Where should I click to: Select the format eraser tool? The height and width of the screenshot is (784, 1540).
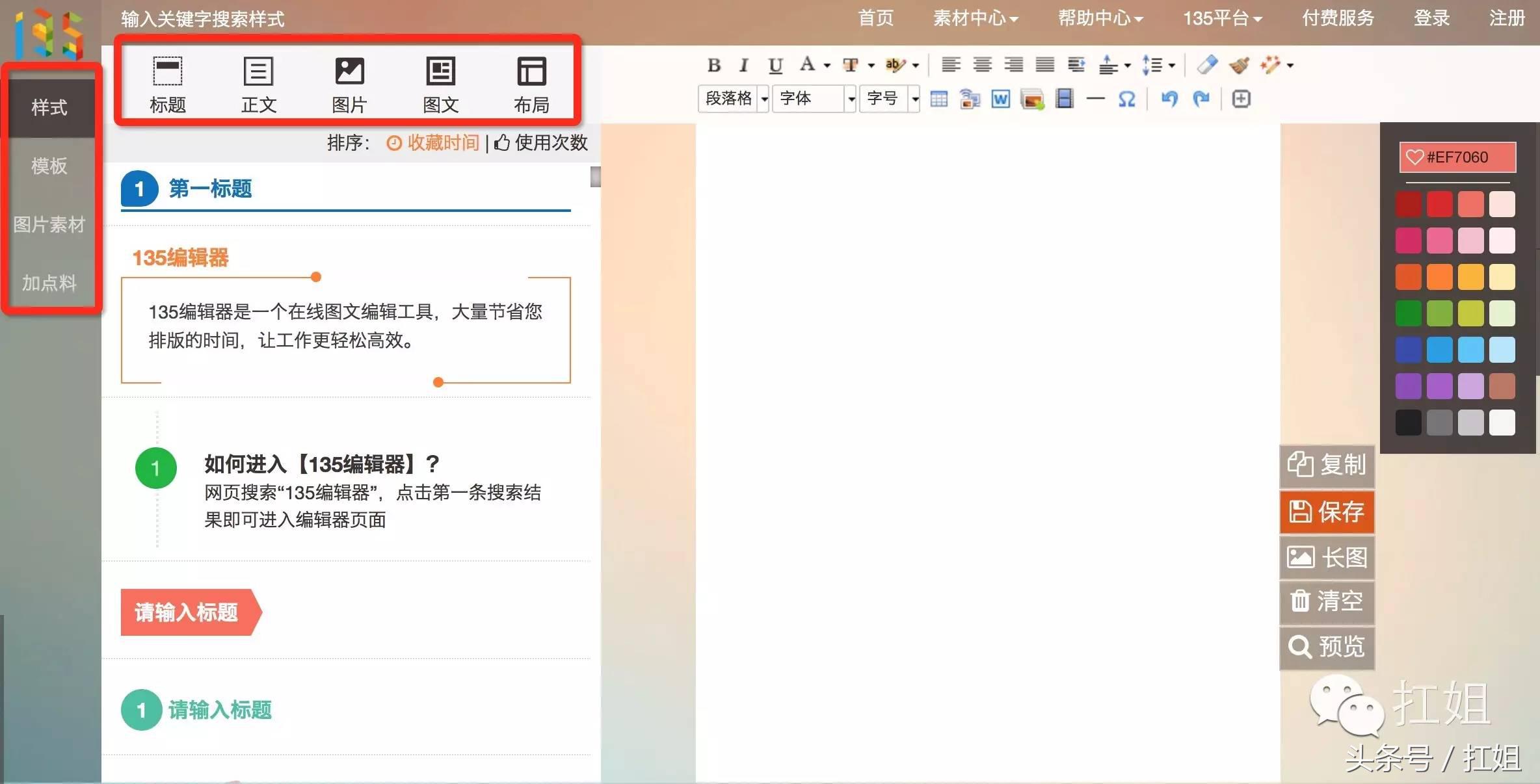tap(1208, 65)
